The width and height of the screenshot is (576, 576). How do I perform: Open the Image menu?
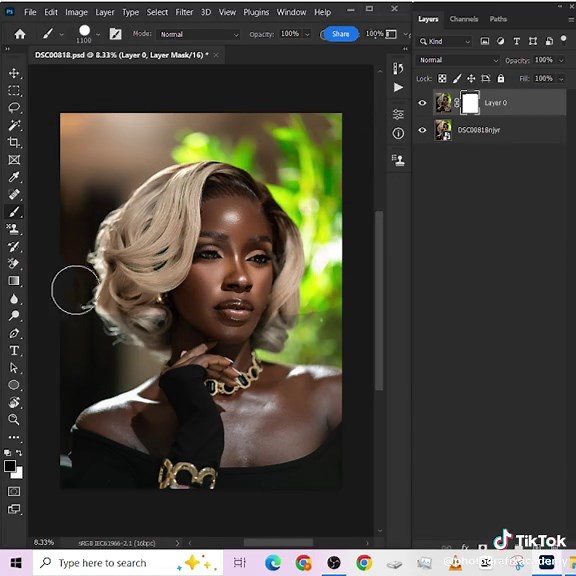(x=76, y=12)
